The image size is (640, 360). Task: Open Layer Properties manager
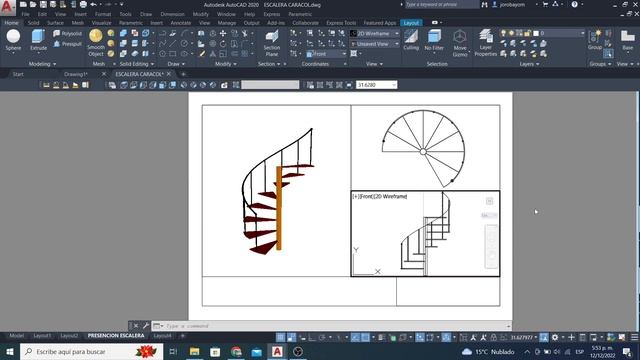click(485, 42)
